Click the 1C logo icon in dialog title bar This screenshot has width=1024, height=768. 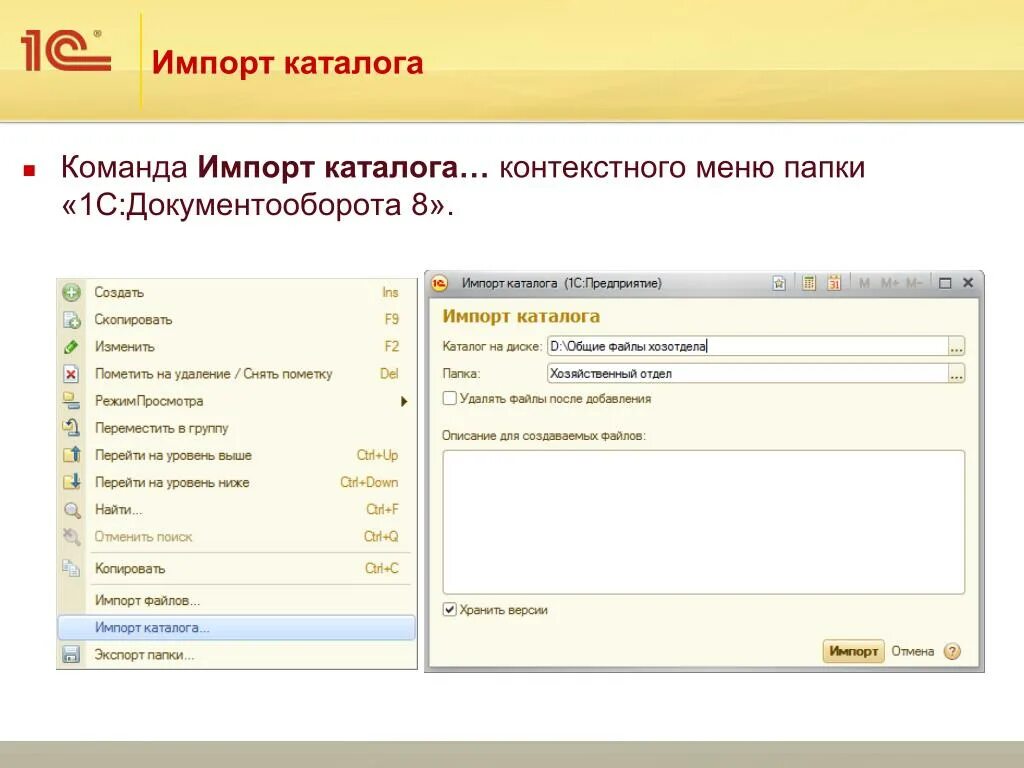pyautogui.click(x=440, y=283)
